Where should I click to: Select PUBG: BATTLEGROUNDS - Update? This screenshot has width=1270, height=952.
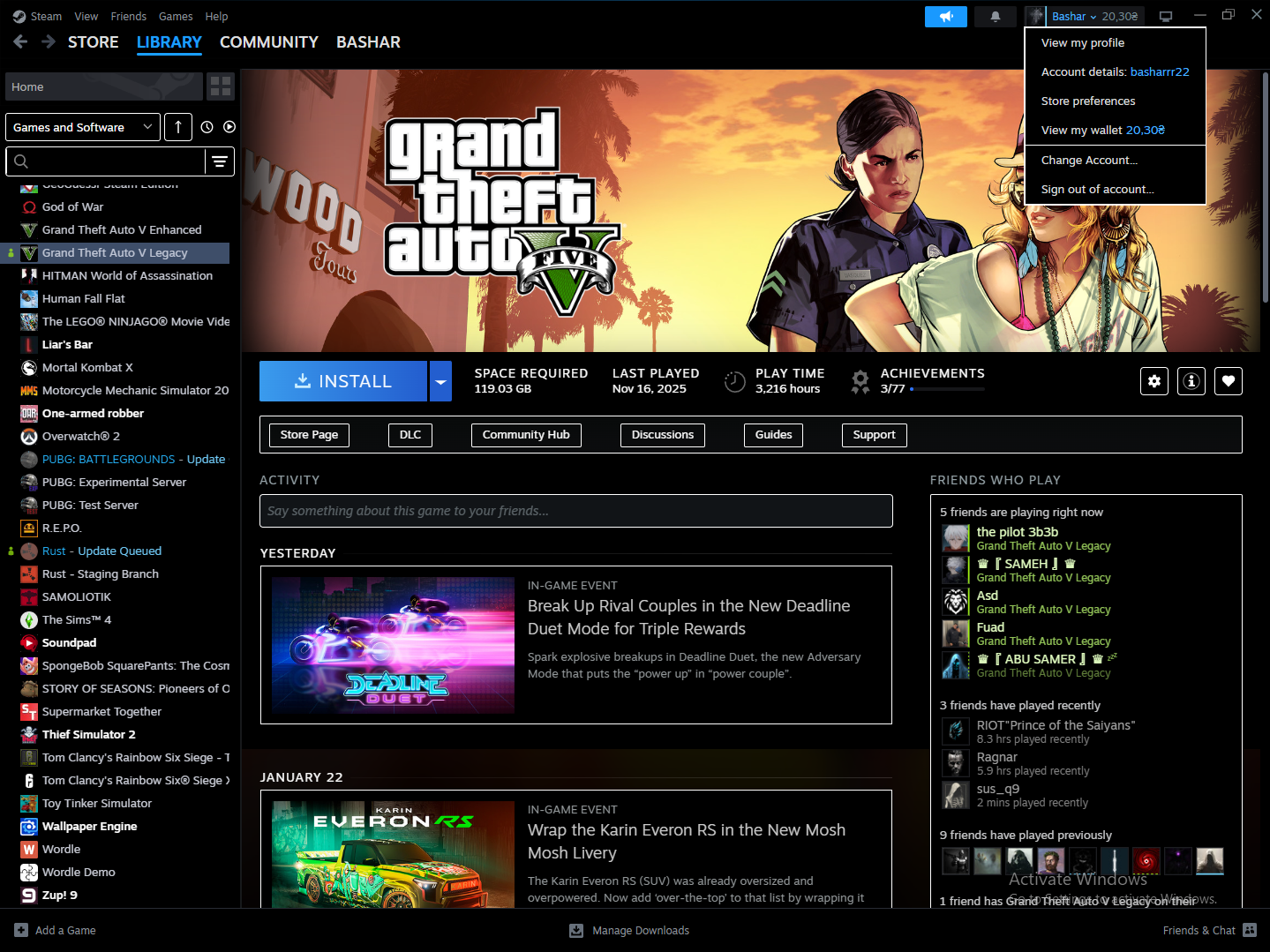[124, 459]
